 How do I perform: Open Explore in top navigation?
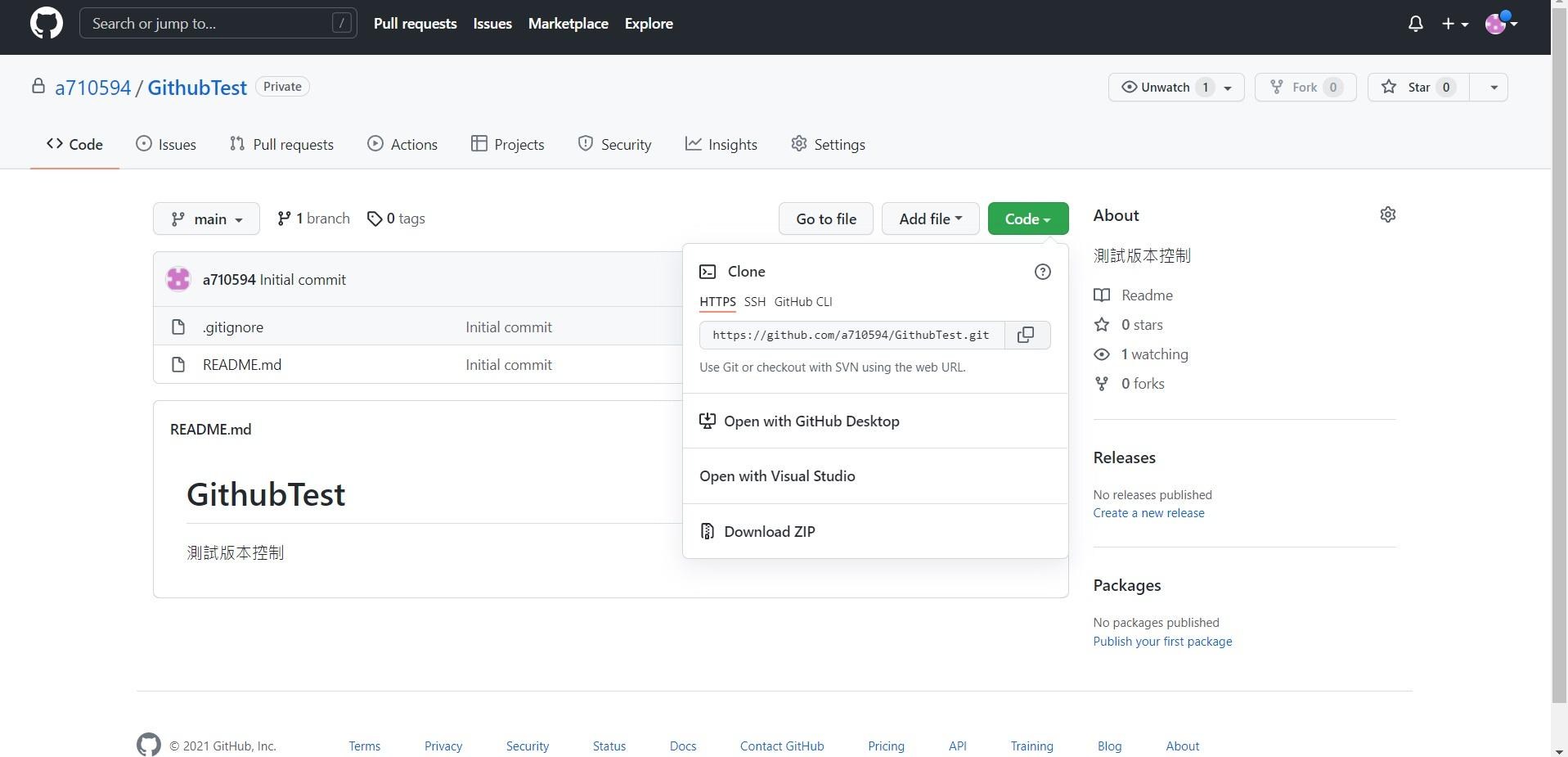point(649,24)
